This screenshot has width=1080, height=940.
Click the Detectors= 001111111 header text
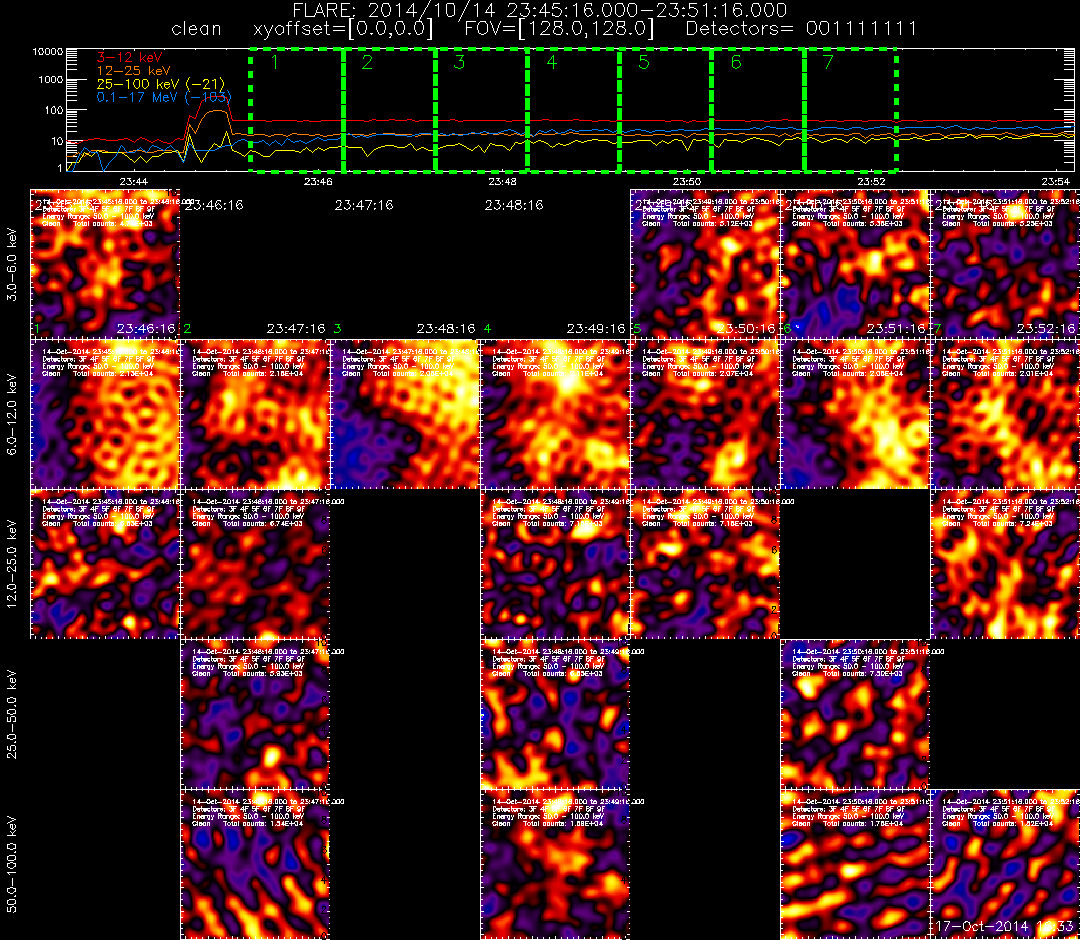pyautogui.click(x=802, y=29)
